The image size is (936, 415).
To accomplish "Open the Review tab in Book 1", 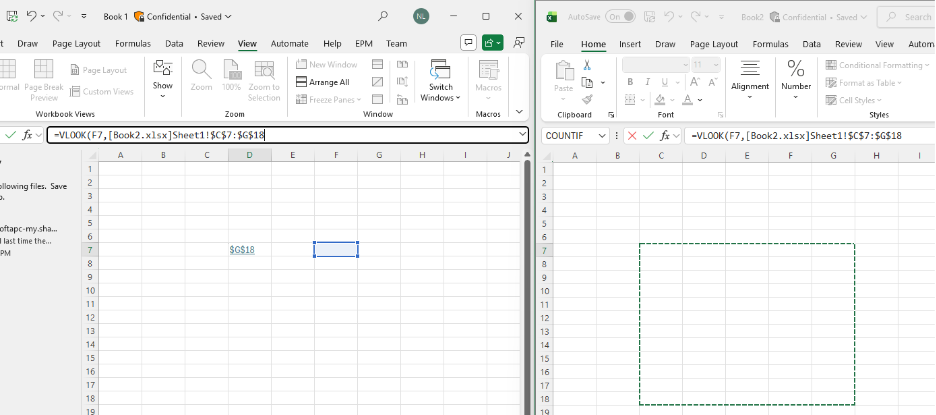I will (x=211, y=44).
